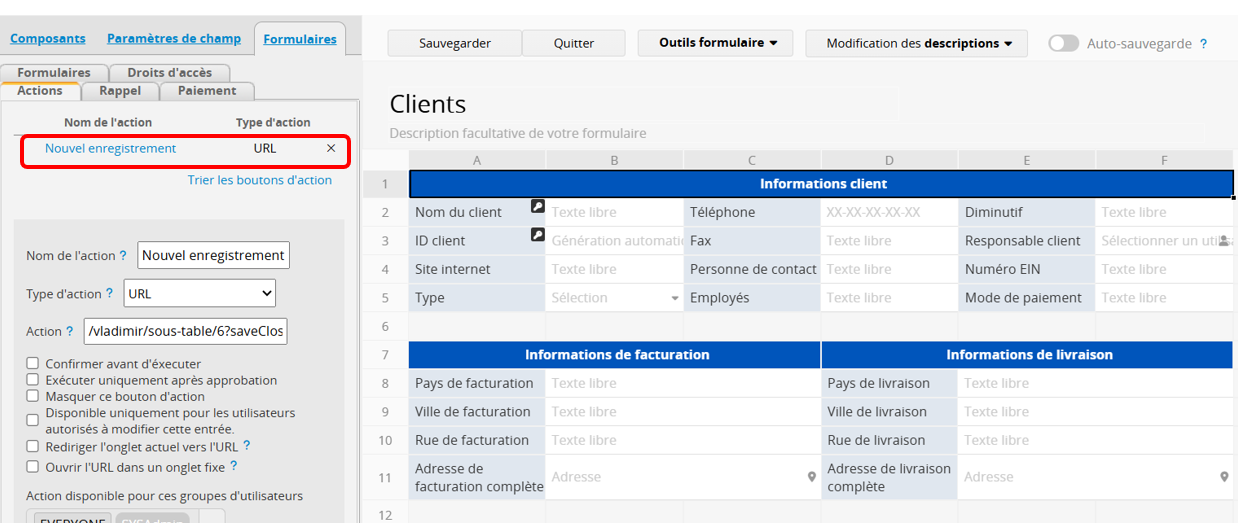Open help icon next to Auto-sauvegarde
The image size is (1238, 525).
1203,44
